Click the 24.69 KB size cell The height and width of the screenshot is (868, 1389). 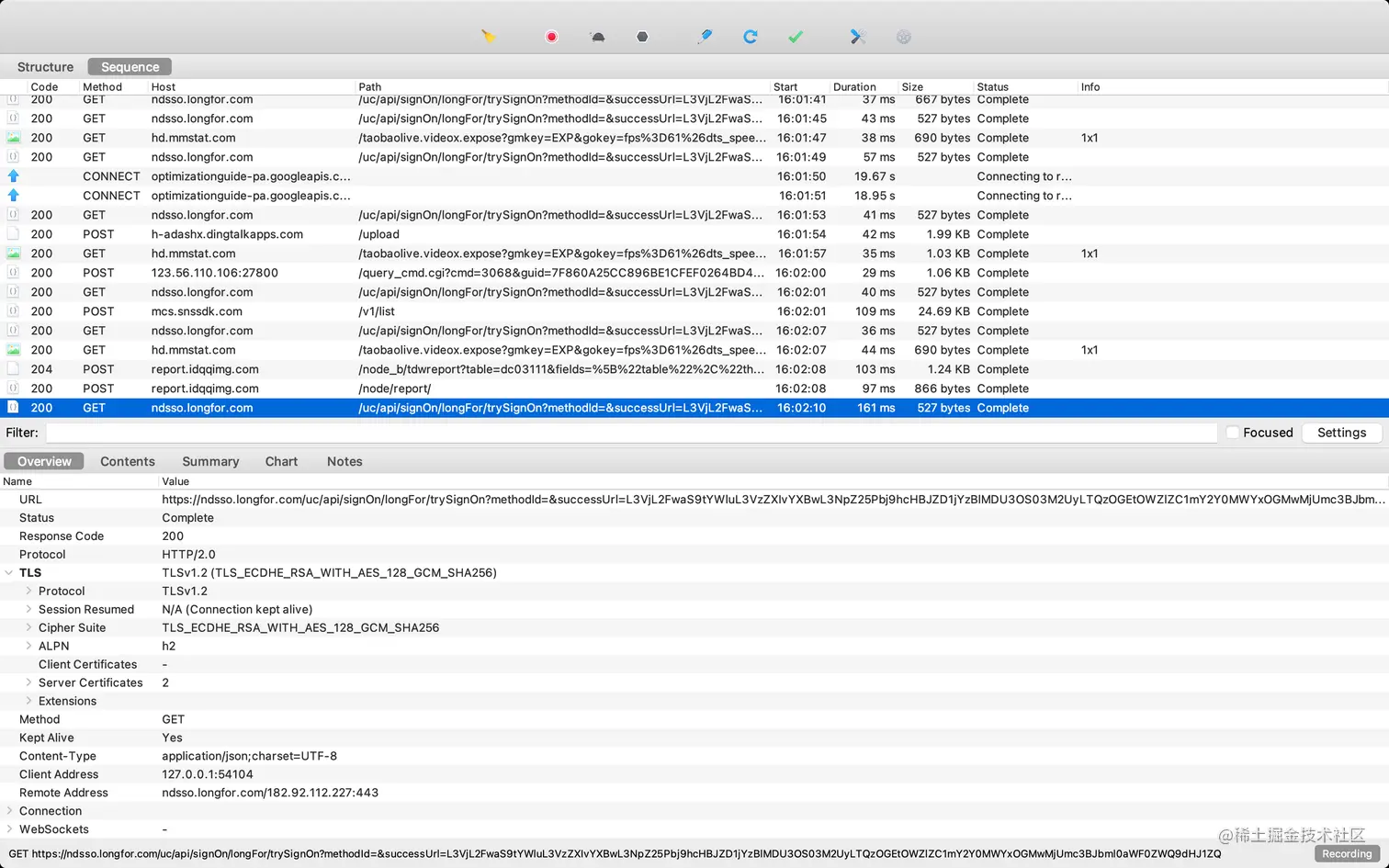click(943, 311)
